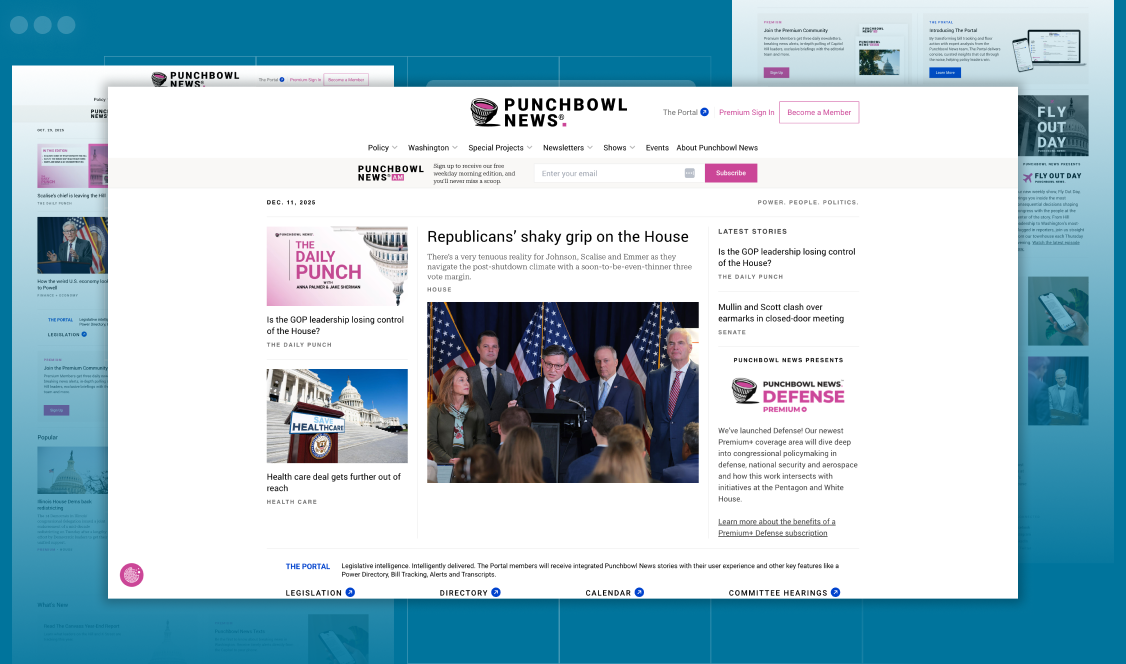Open the Republicans' shaky grip headline
Image resolution: width=1126 pixels, height=664 pixels.
click(558, 237)
